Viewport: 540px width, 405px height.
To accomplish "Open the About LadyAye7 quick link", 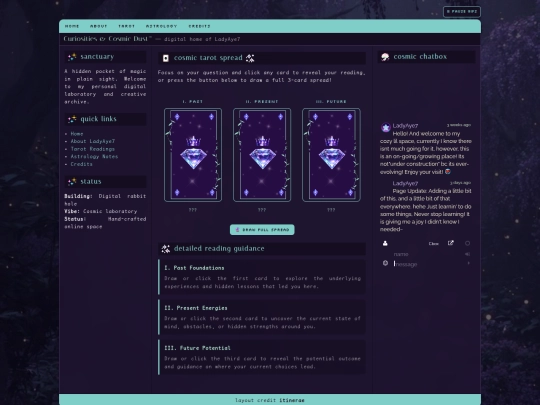I will click(x=93, y=141).
